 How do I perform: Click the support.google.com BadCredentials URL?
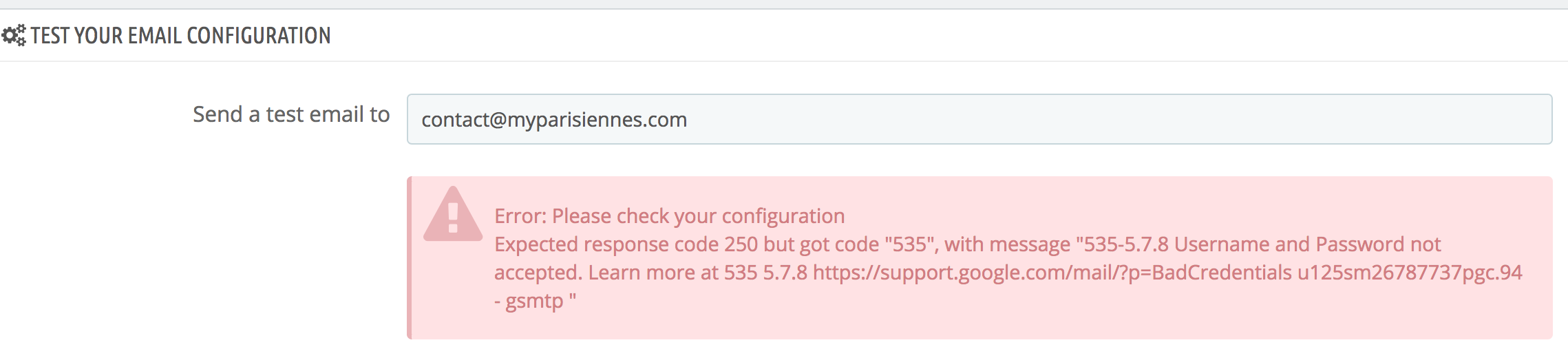pos(1052,273)
